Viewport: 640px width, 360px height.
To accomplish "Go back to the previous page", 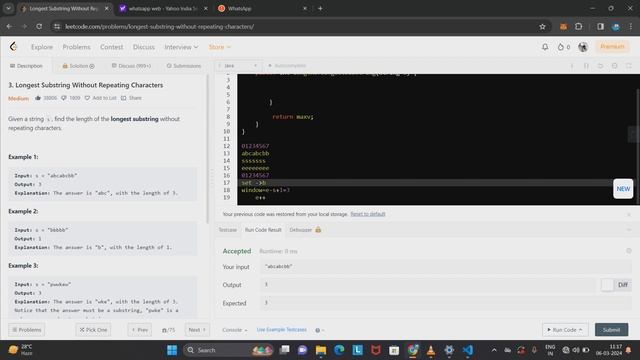I will 9,27.
